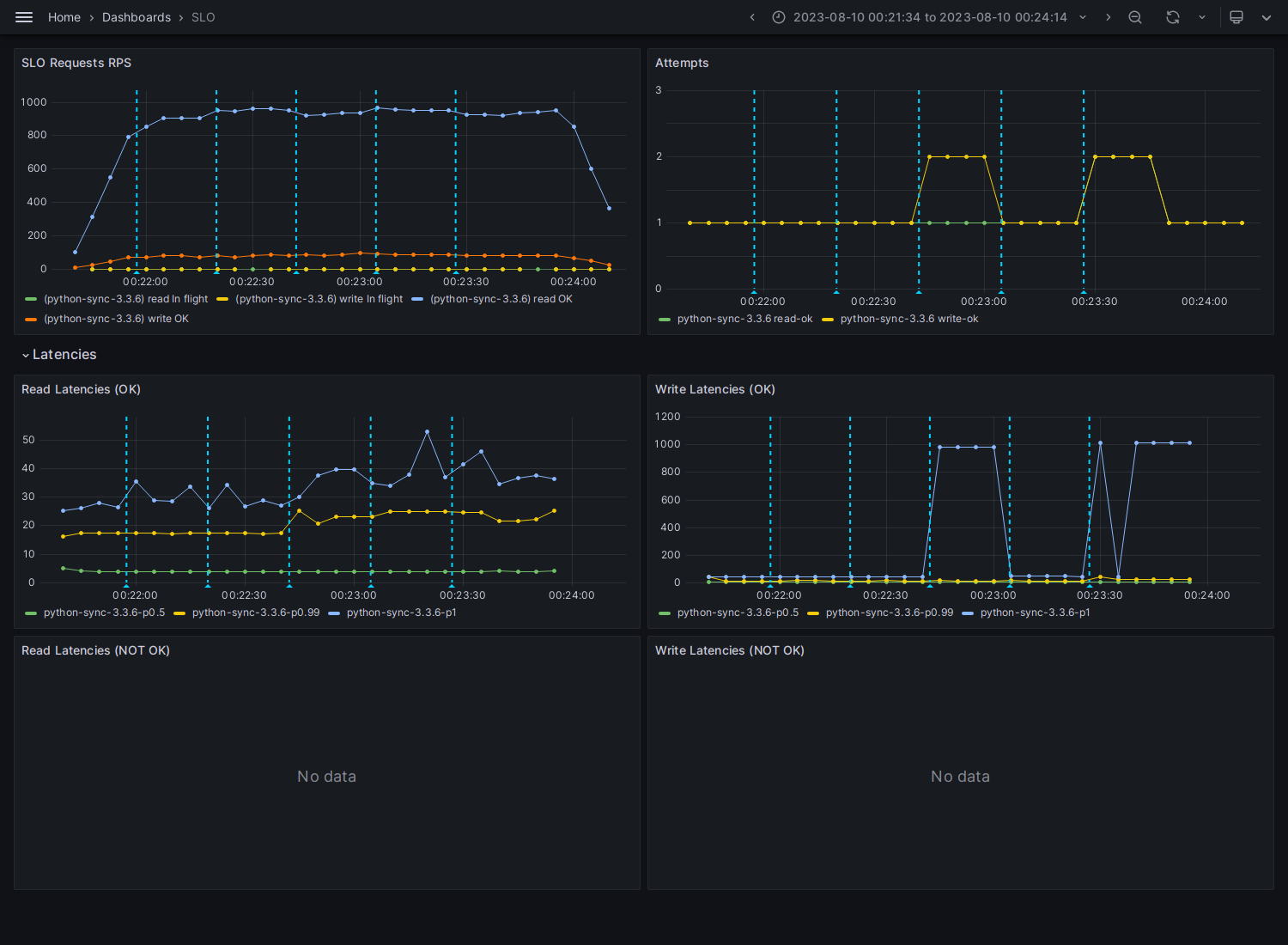Click blue swatch of Read Latencies p1
Viewport: 1288px width, 945px height.
(x=334, y=613)
